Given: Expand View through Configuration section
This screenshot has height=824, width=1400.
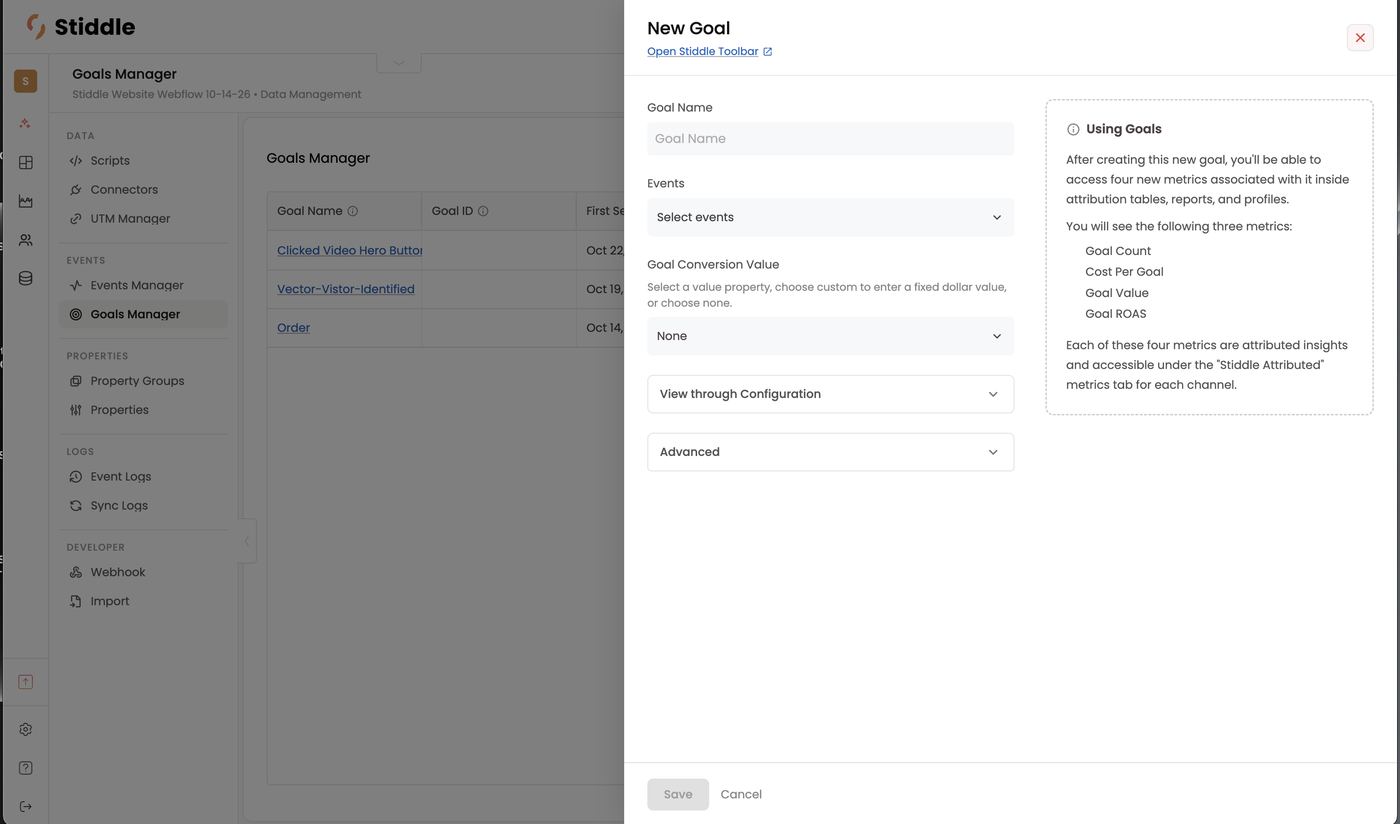Looking at the screenshot, I should tap(830, 394).
